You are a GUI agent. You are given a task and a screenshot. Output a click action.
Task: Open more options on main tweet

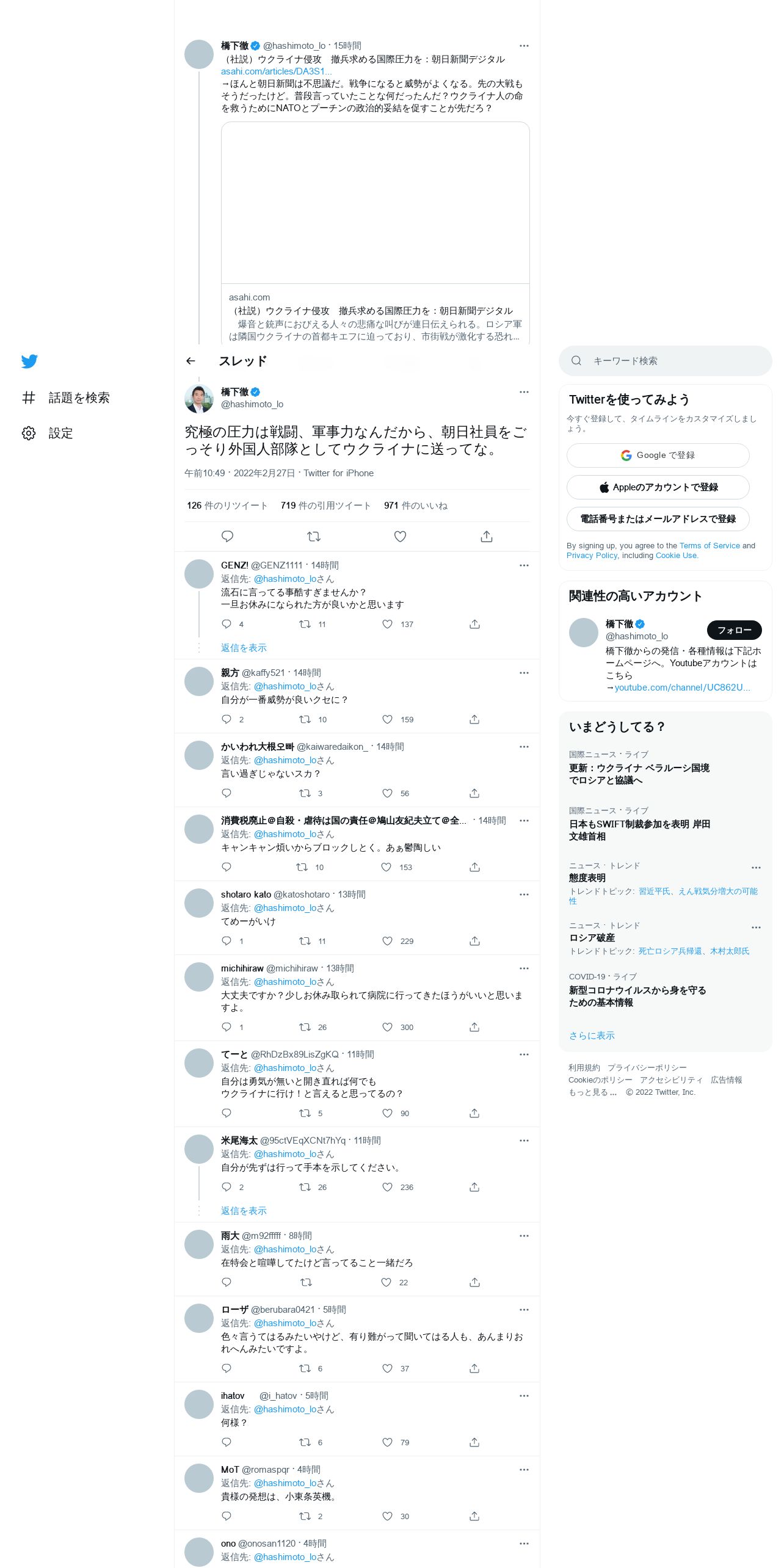[x=524, y=392]
